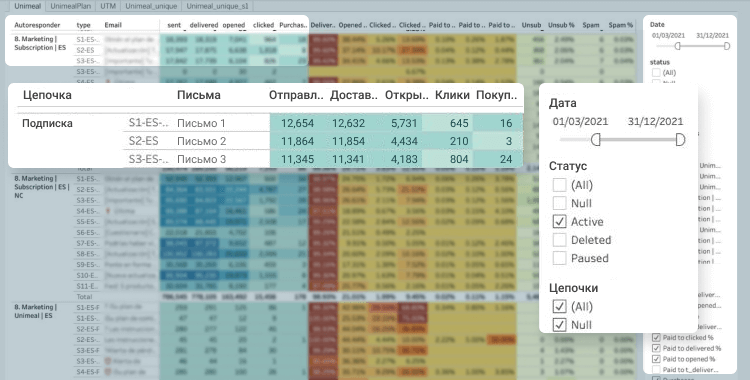
Task: Toggle the Paid to delivered % checkbox
Action: (x=656, y=348)
